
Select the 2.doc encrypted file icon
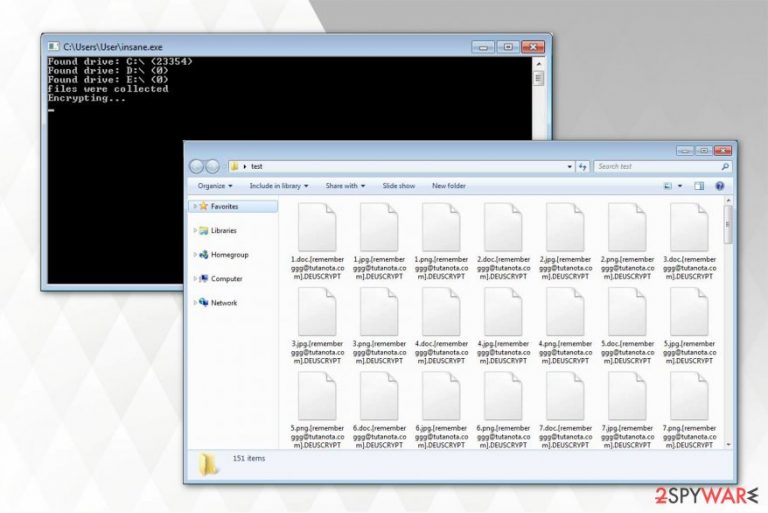tap(503, 227)
